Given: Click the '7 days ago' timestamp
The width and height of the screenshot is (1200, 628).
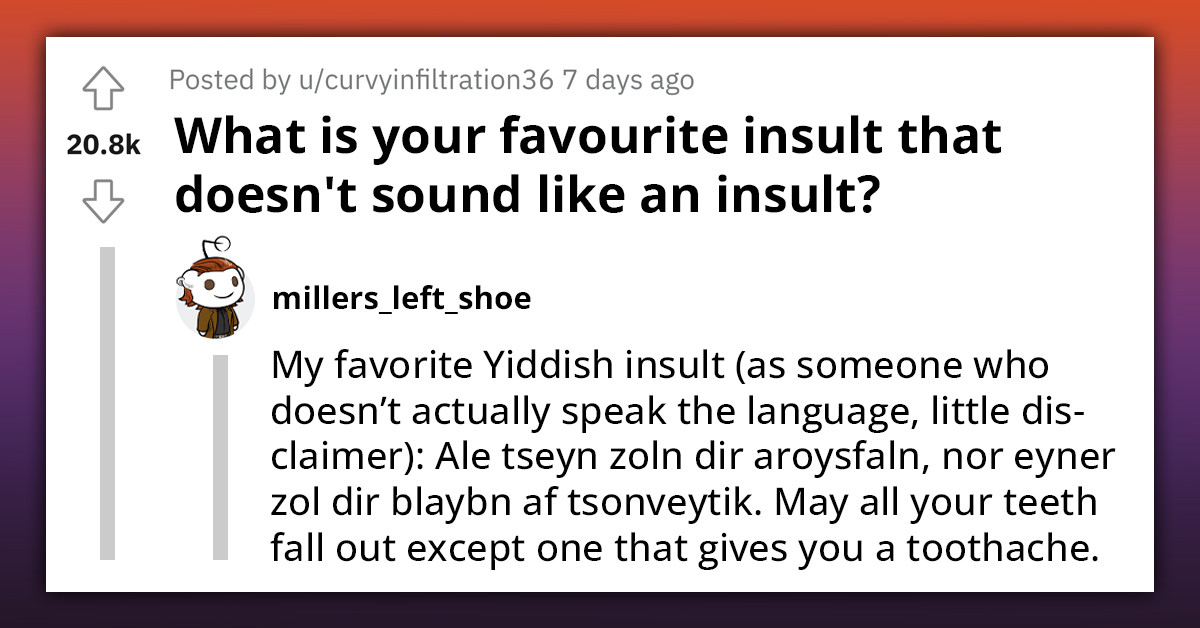Looking at the screenshot, I should pyautogui.click(x=628, y=79).
